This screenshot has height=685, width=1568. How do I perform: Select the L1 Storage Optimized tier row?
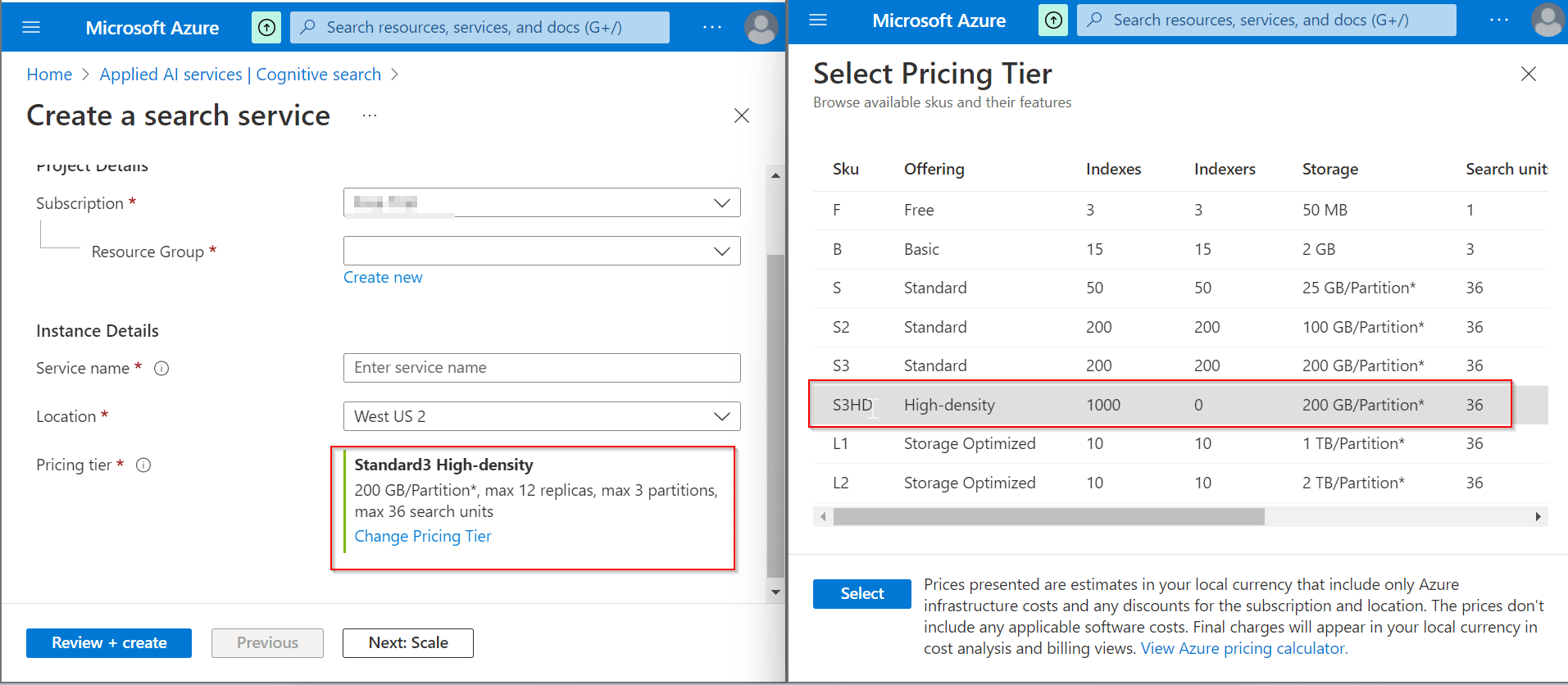[x=1180, y=443]
